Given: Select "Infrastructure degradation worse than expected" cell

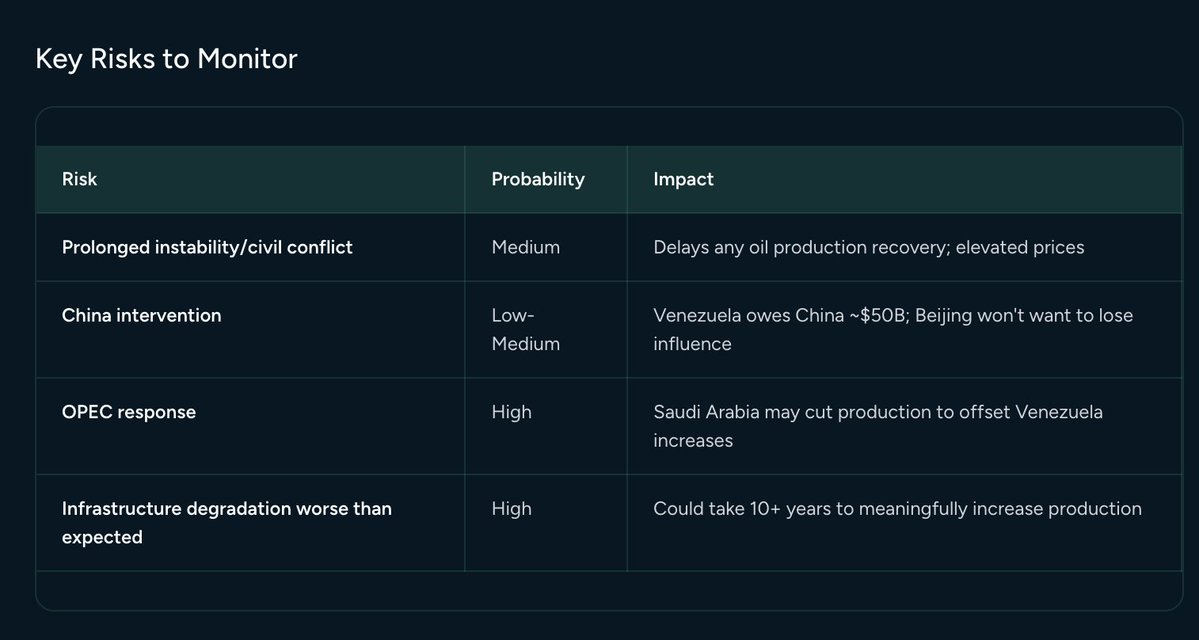Looking at the screenshot, I should pyautogui.click(x=226, y=522).
